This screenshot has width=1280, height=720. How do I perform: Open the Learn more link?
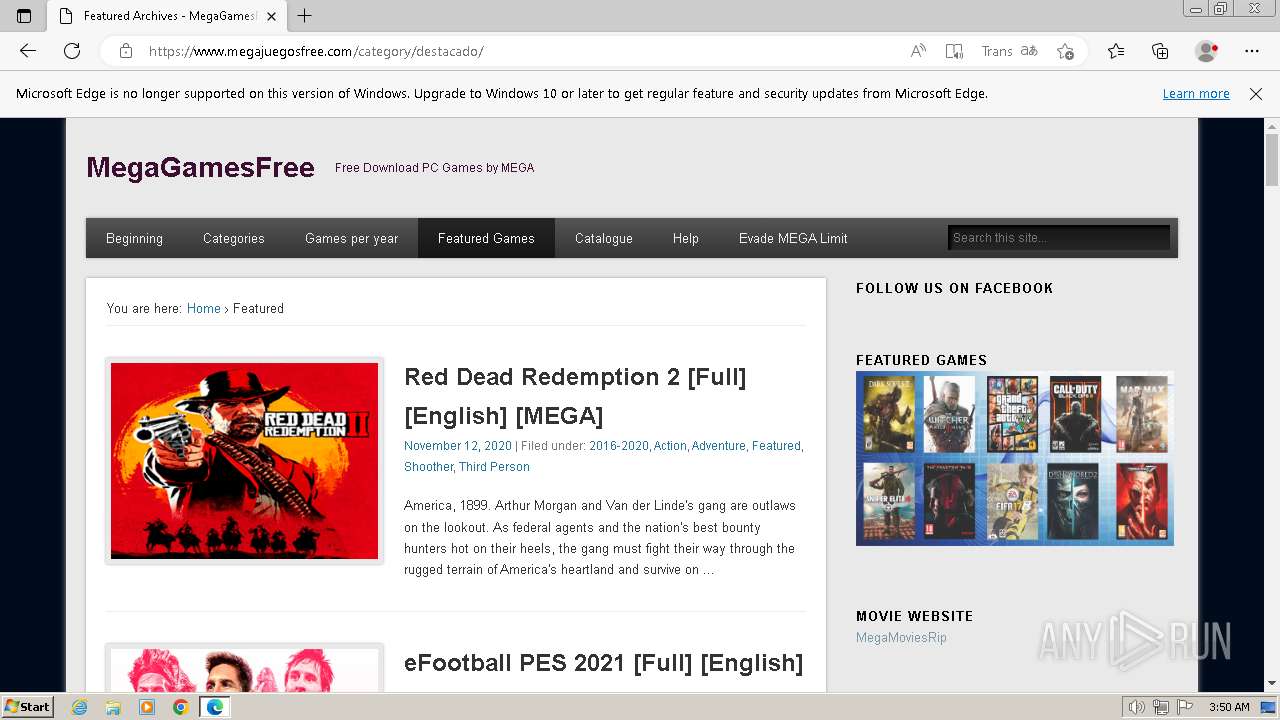(x=1196, y=93)
